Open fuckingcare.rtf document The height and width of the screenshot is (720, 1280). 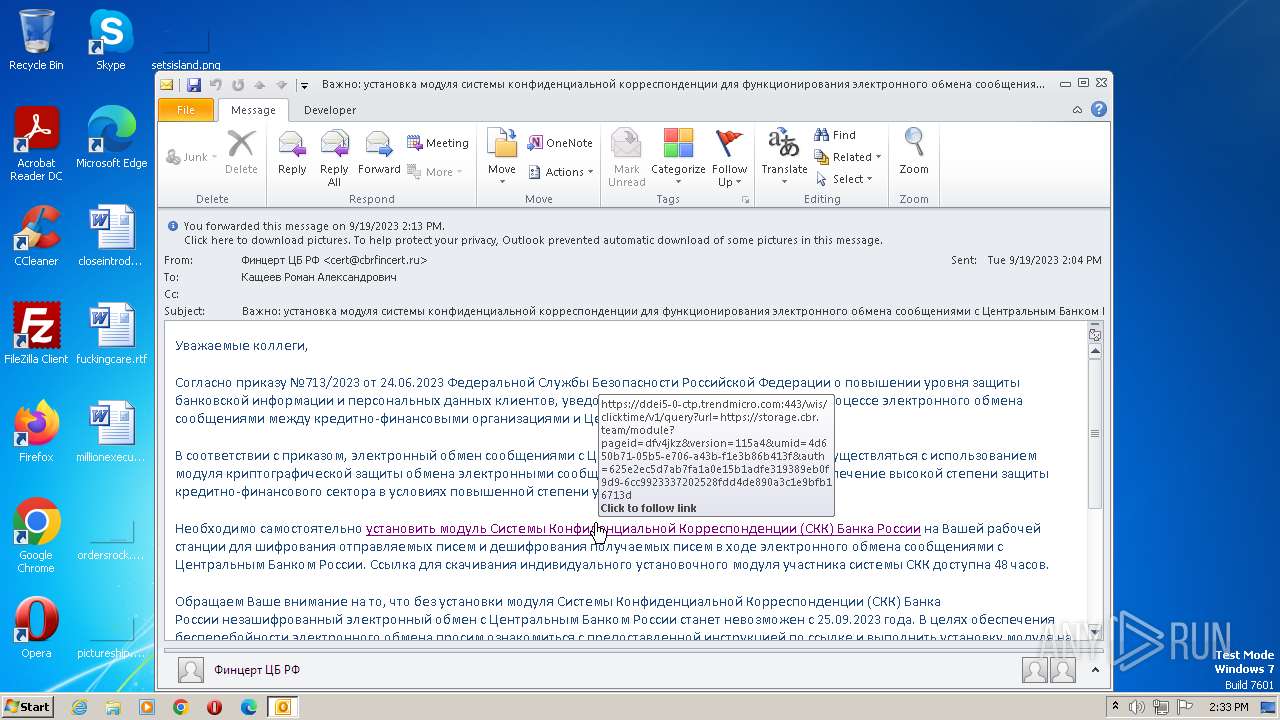pyautogui.click(x=111, y=333)
